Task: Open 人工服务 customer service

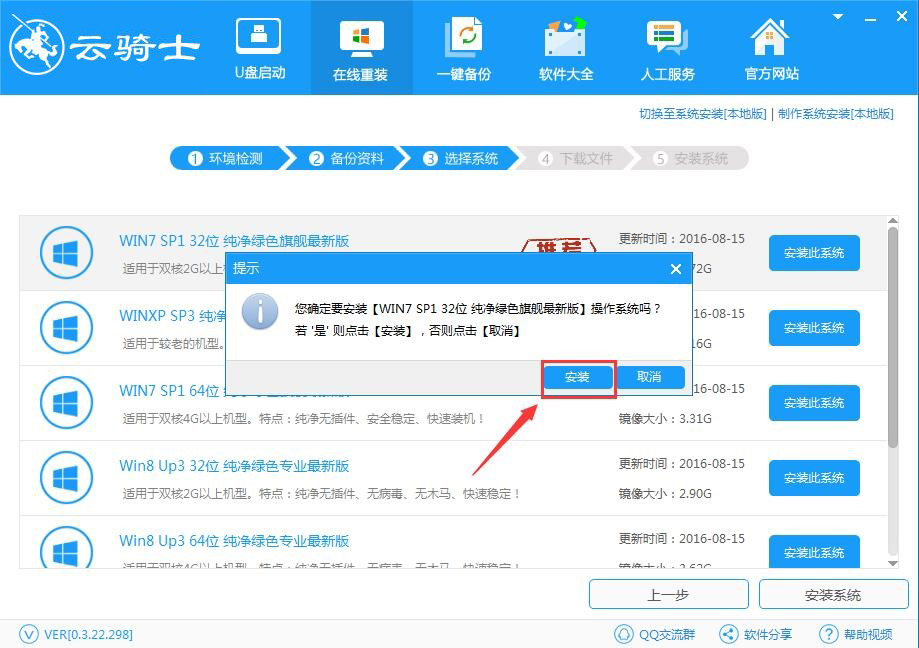Action: pos(667,47)
